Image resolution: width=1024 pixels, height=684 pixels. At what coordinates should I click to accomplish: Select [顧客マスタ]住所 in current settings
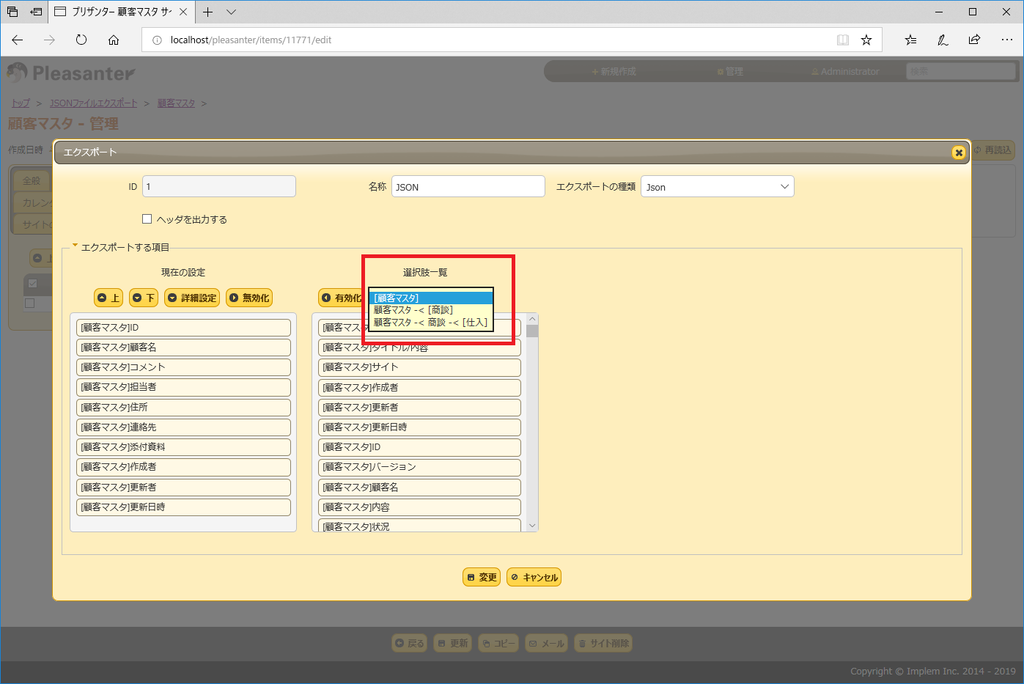(184, 407)
